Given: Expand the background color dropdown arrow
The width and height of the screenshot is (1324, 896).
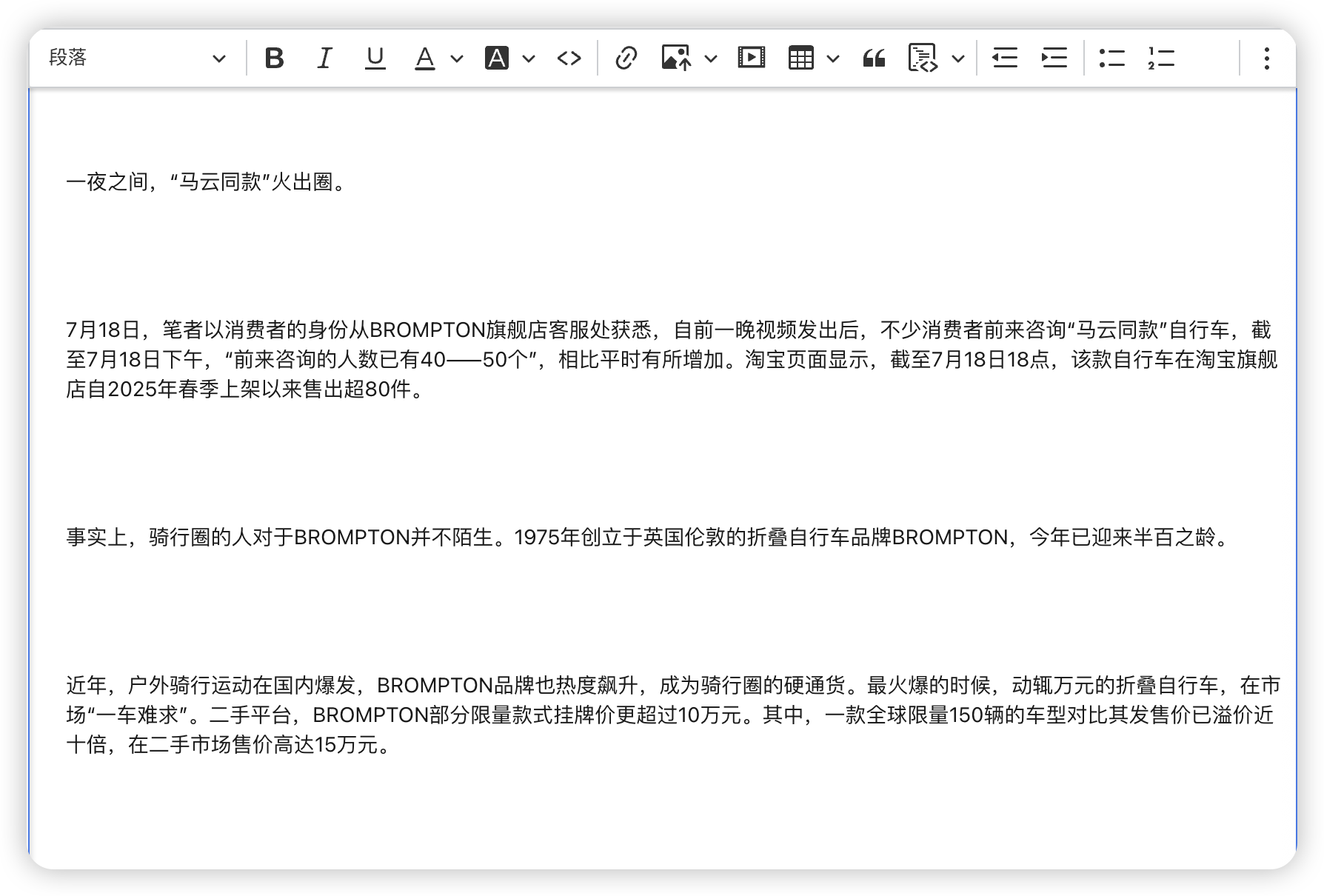Looking at the screenshot, I should 529,58.
